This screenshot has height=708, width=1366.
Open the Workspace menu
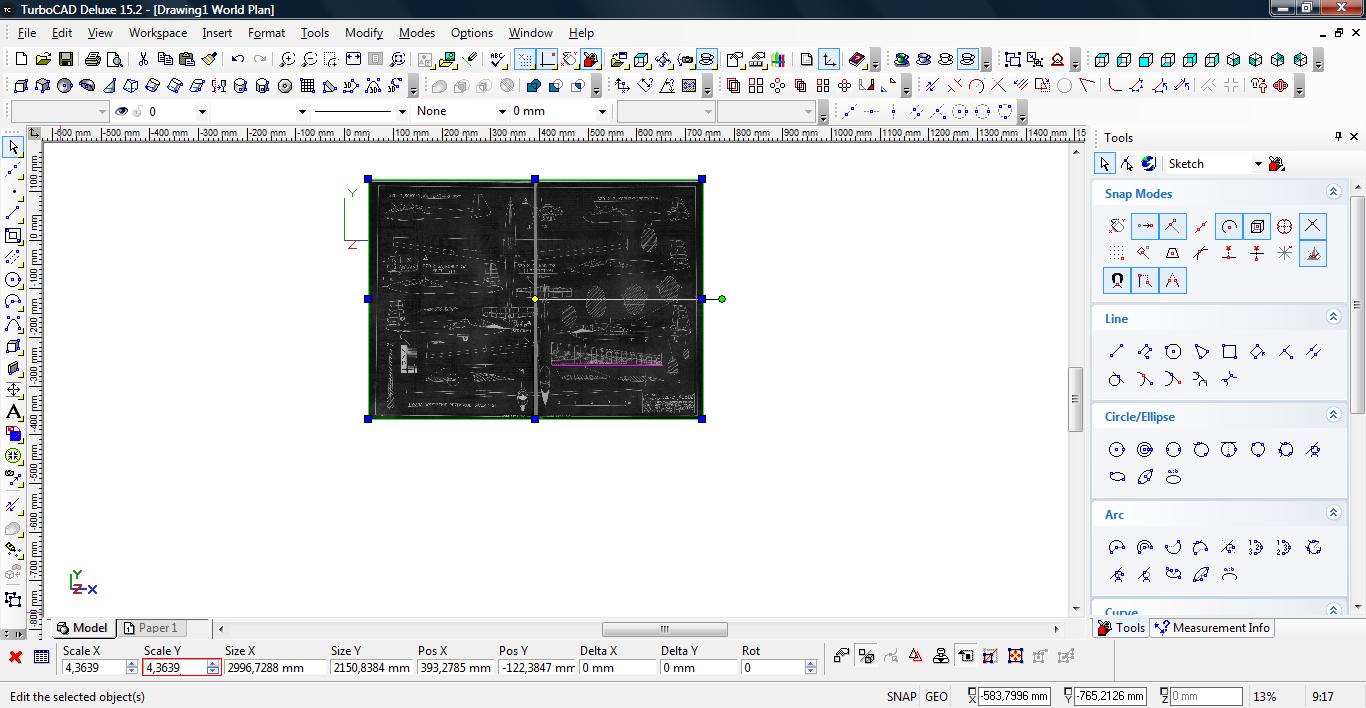157,32
